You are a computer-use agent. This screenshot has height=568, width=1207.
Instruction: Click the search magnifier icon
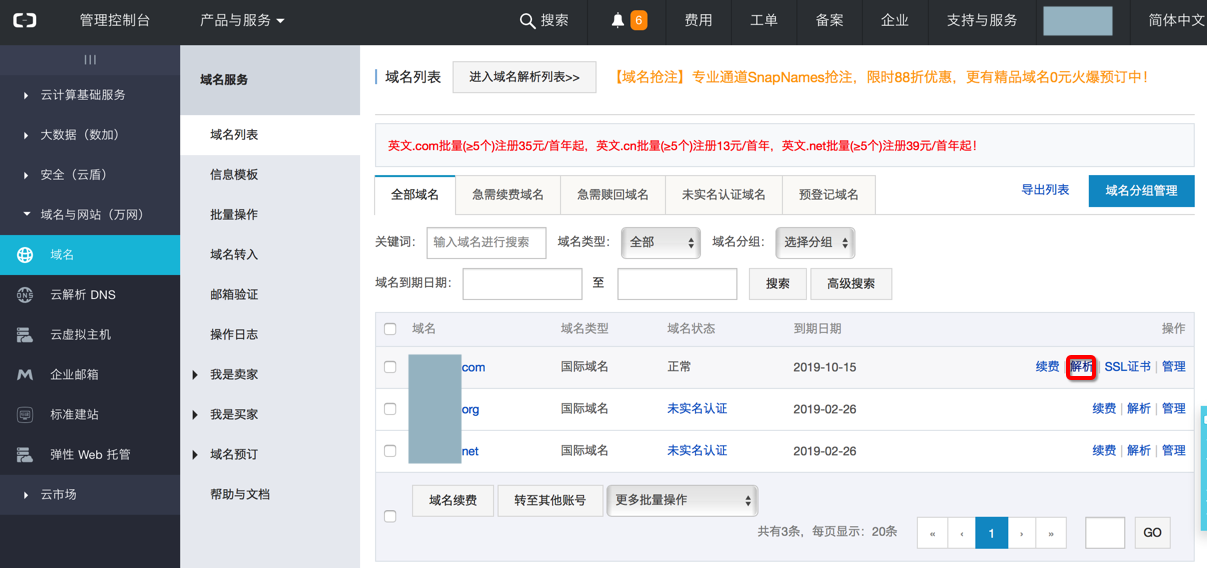[527, 21]
